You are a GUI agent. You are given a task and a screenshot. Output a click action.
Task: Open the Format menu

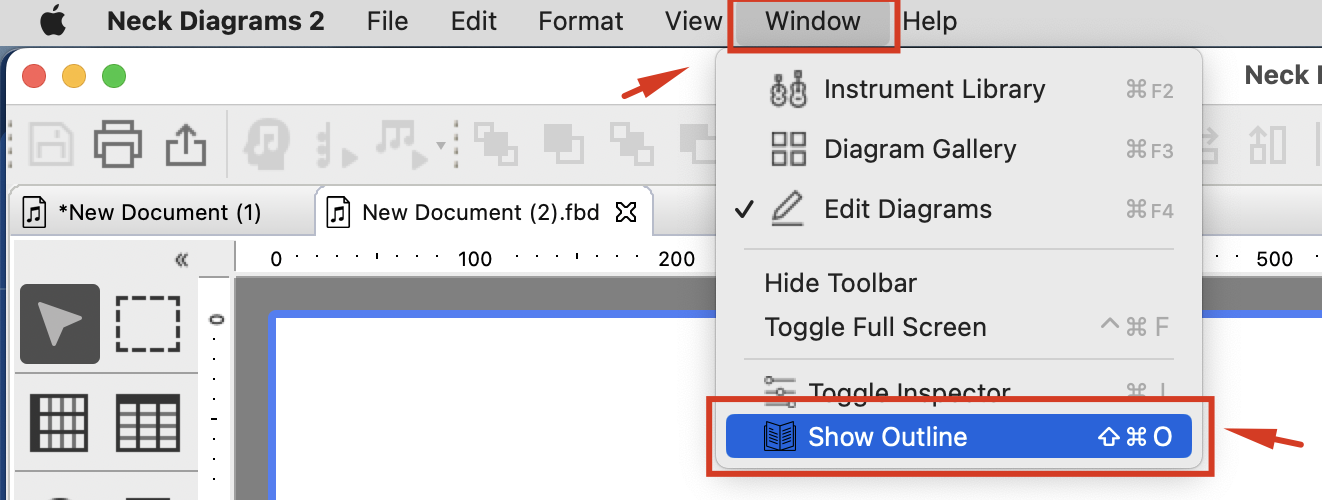tap(580, 21)
